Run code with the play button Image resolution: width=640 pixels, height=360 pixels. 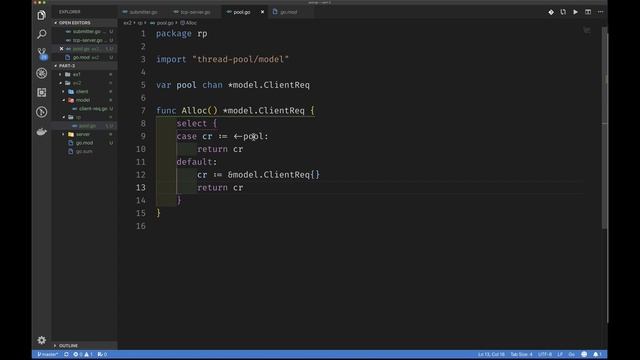[576, 12]
